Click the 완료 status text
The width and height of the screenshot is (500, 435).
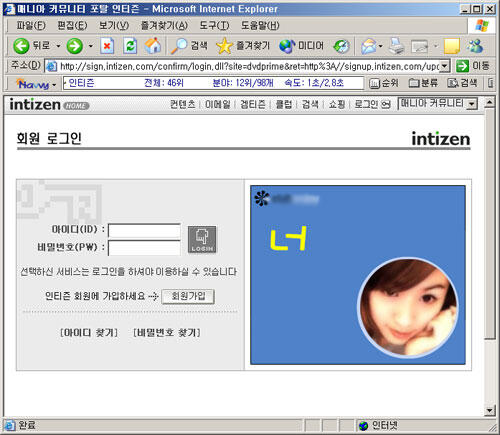pyautogui.click(x=27, y=425)
